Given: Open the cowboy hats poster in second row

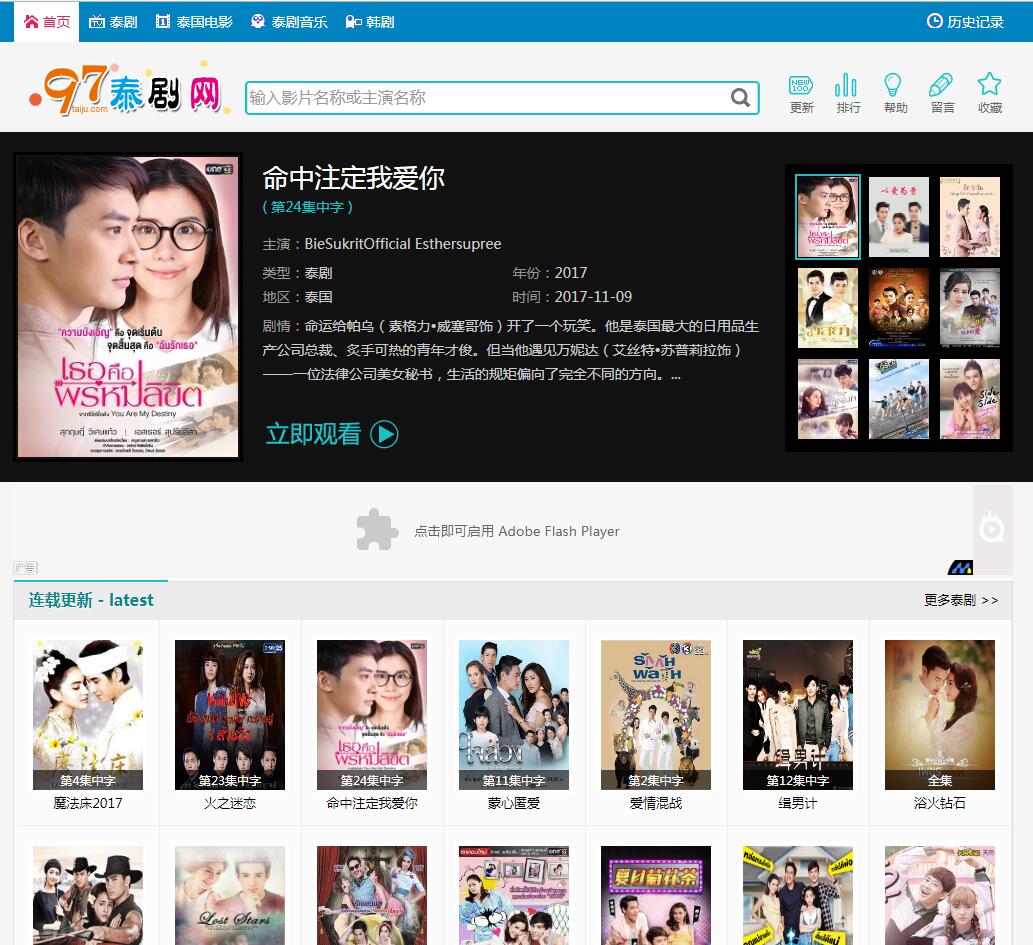Looking at the screenshot, I should 88,896.
